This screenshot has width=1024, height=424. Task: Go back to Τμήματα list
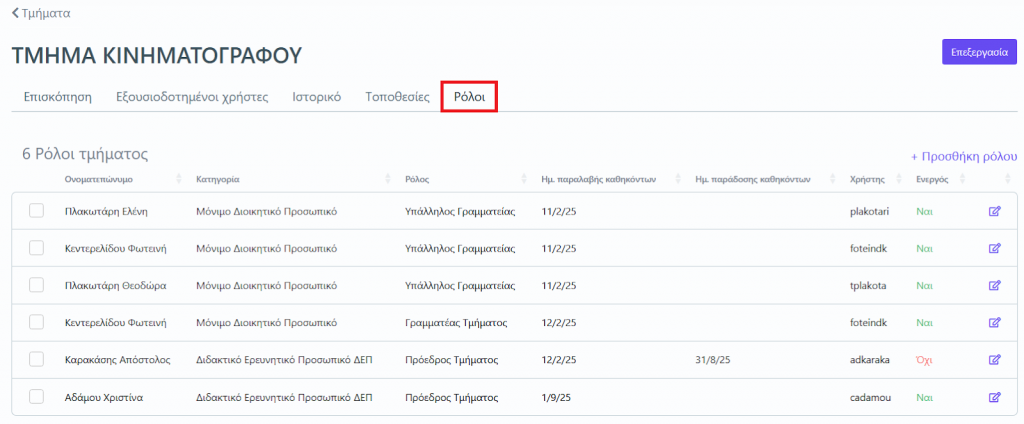click(x=41, y=13)
